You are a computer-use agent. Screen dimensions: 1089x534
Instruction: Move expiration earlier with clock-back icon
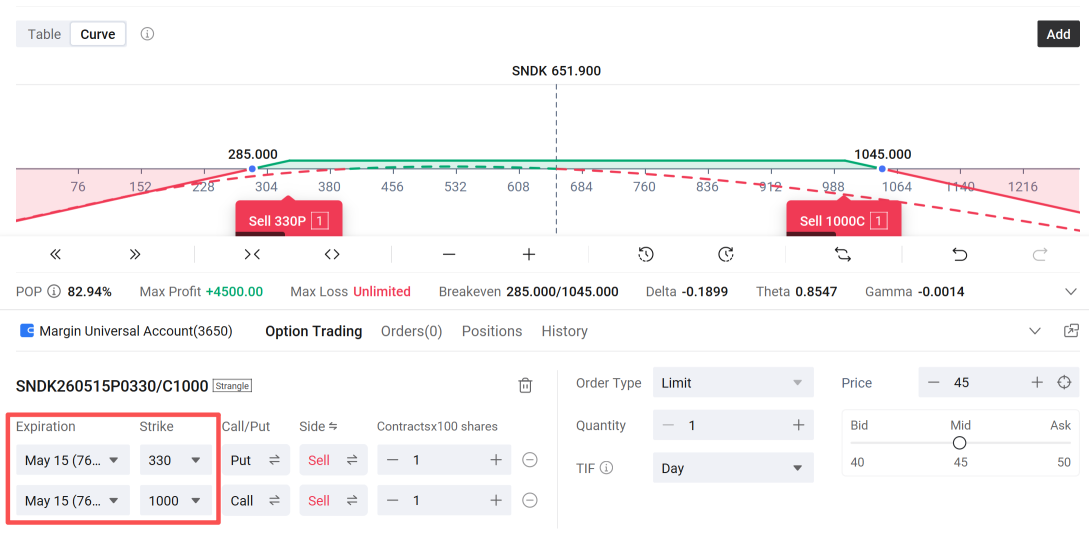646,255
